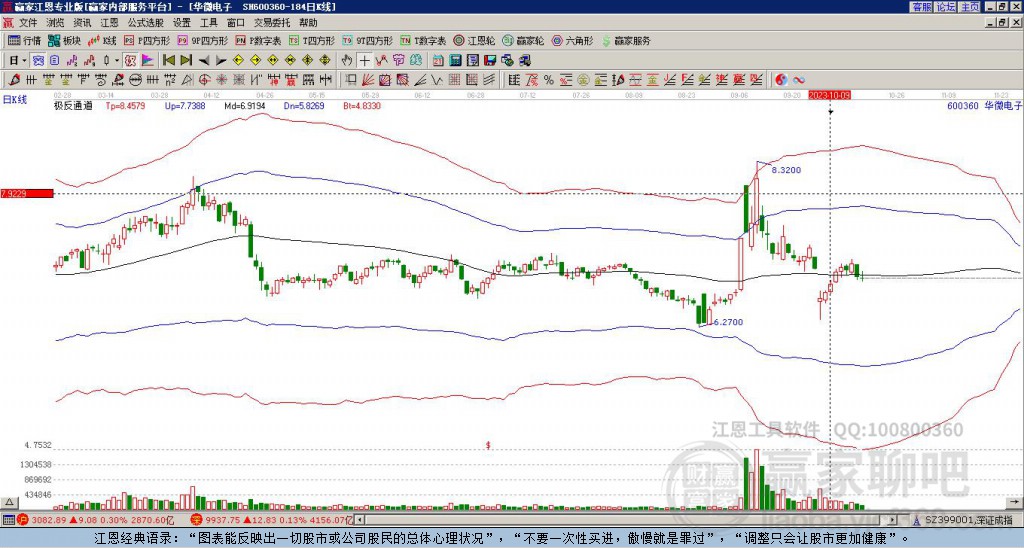This screenshot has height=548, width=1024.
Task: Open the 工具 menu
Action: tap(209, 23)
